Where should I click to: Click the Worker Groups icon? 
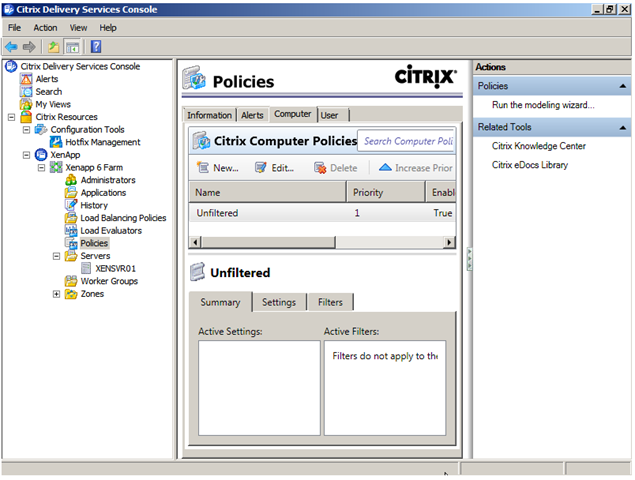click(71, 281)
